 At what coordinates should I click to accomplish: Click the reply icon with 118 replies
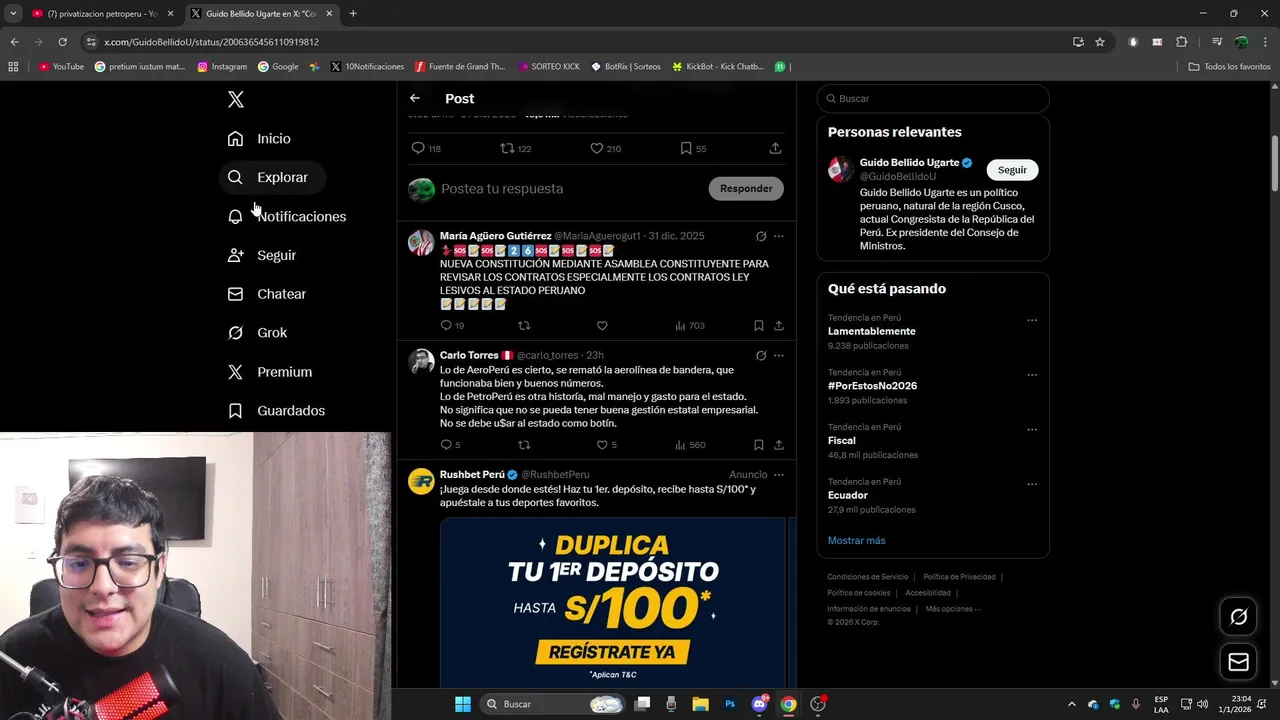[x=426, y=148]
